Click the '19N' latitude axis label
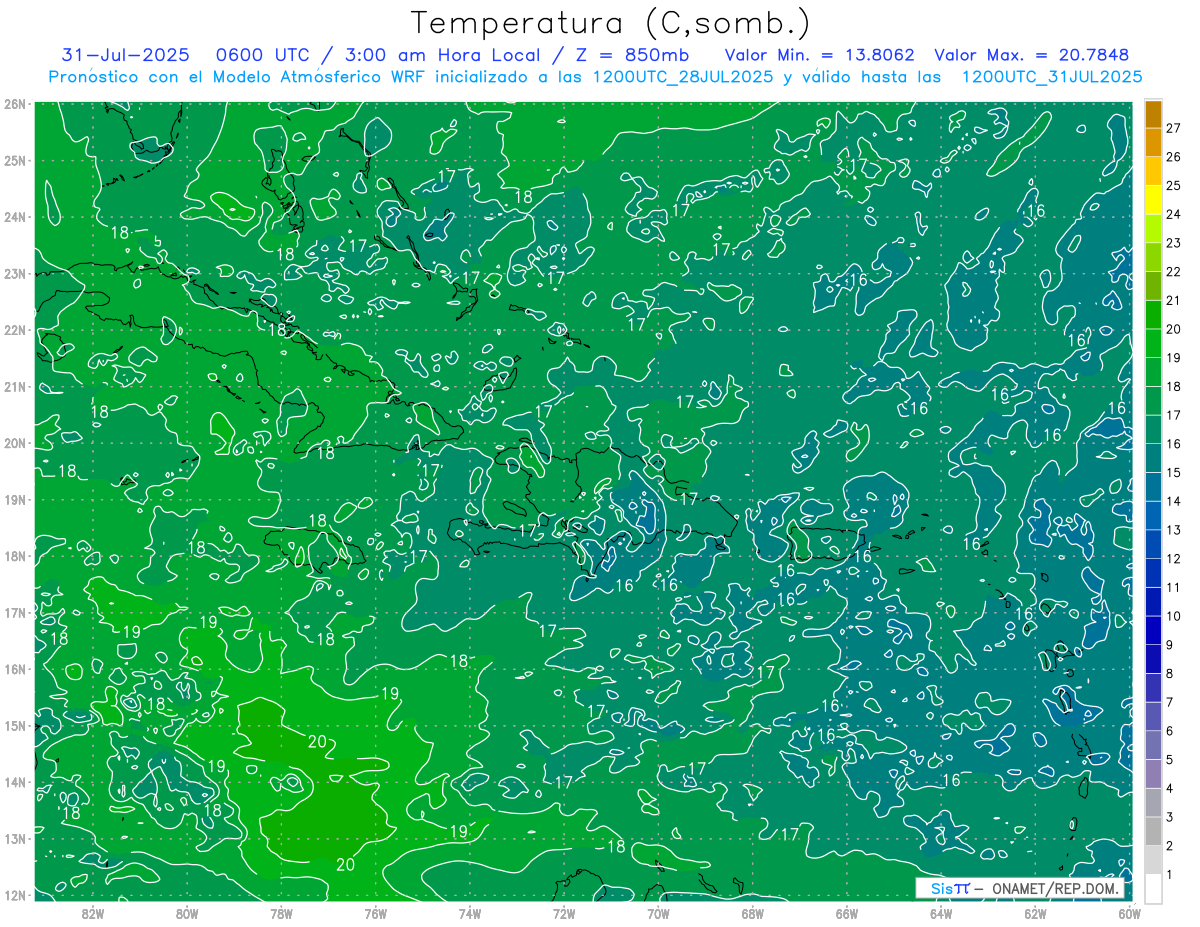 (x=14, y=500)
